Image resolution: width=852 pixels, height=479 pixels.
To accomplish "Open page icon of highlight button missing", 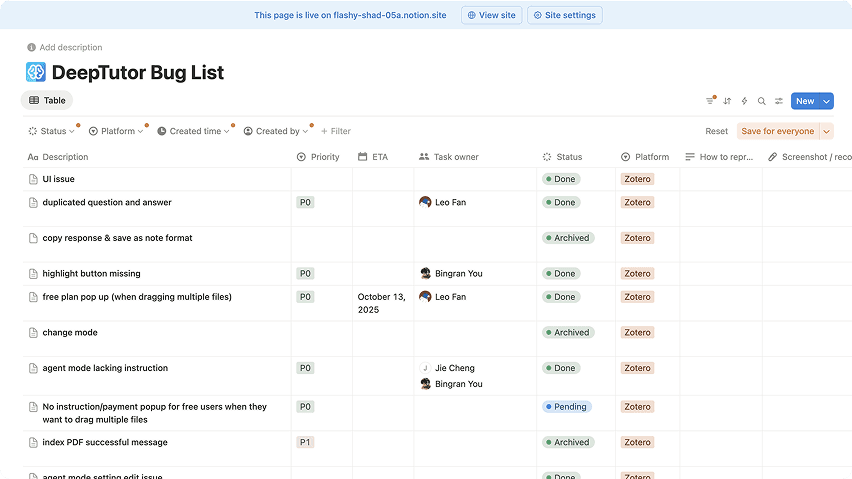I will (x=33, y=274).
